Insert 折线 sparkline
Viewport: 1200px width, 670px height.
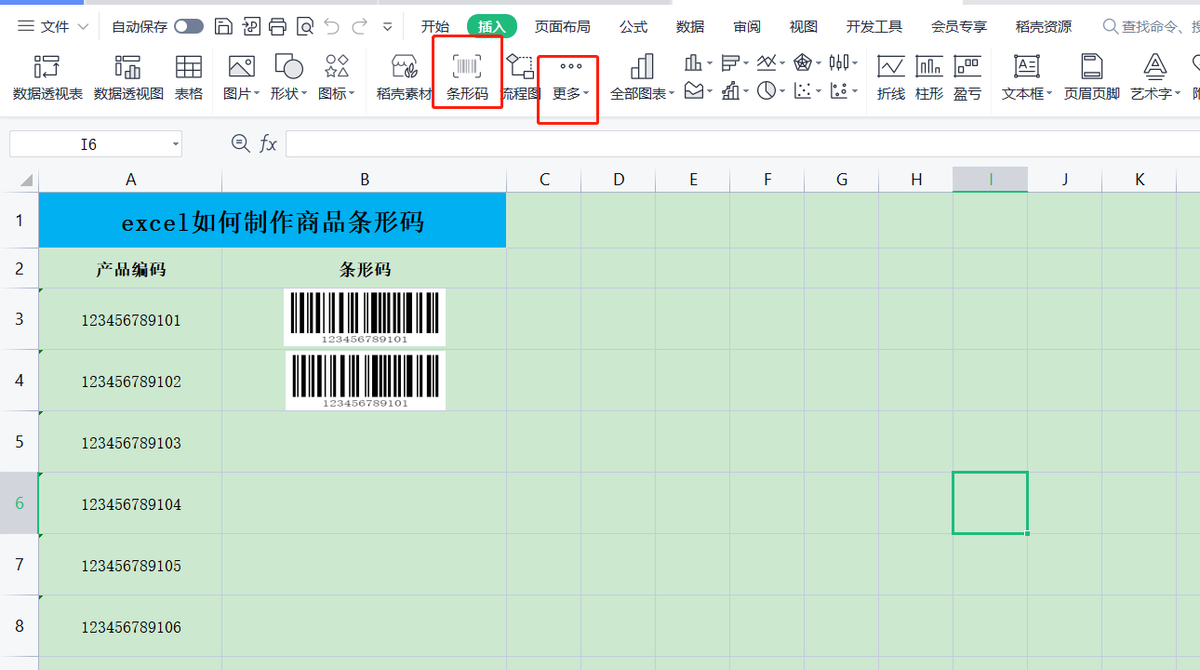pos(891,79)
